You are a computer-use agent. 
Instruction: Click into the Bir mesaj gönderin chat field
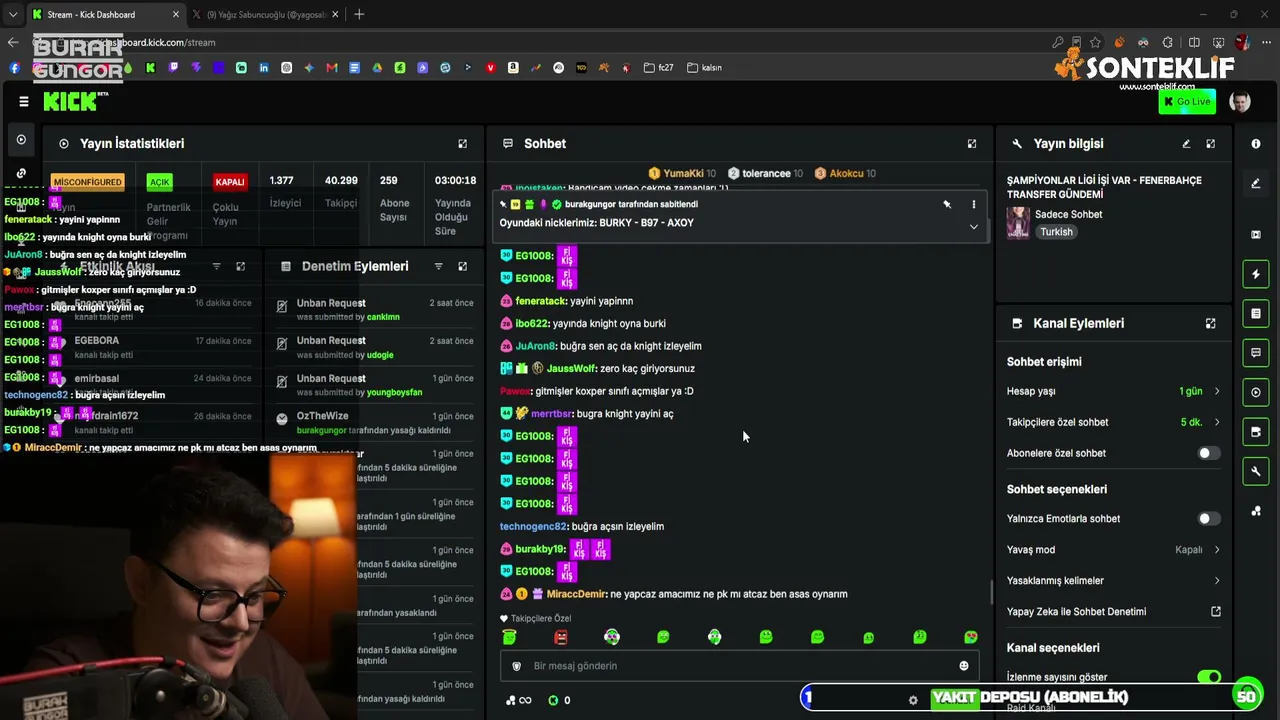[740, 666]
